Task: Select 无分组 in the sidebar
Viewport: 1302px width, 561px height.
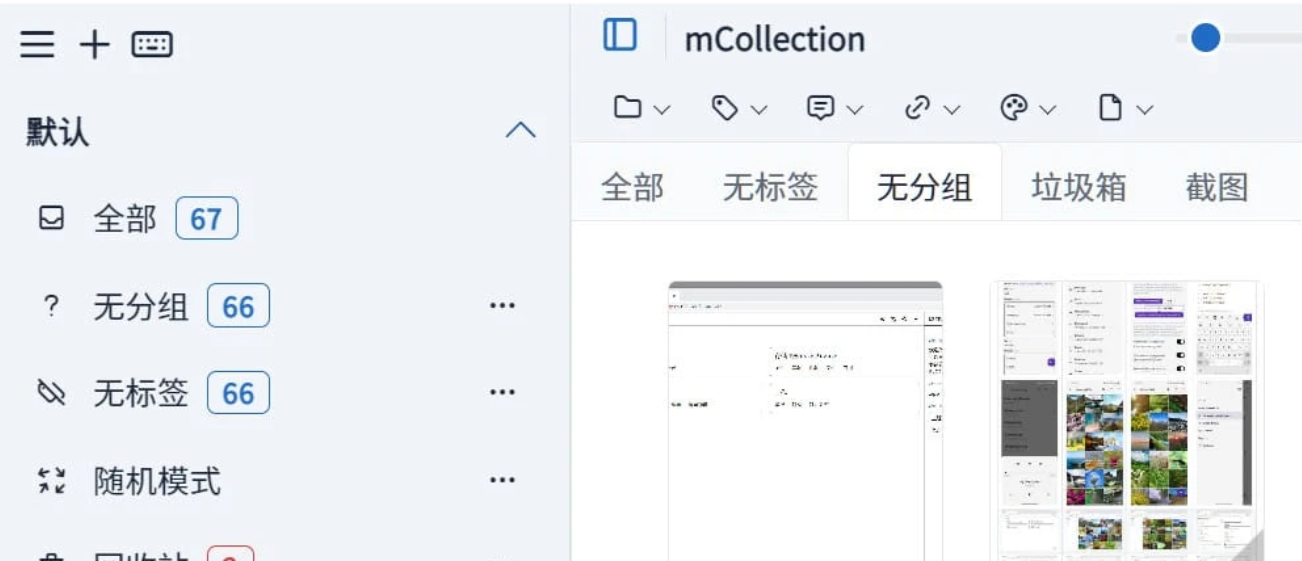Action: coord(140,306)
